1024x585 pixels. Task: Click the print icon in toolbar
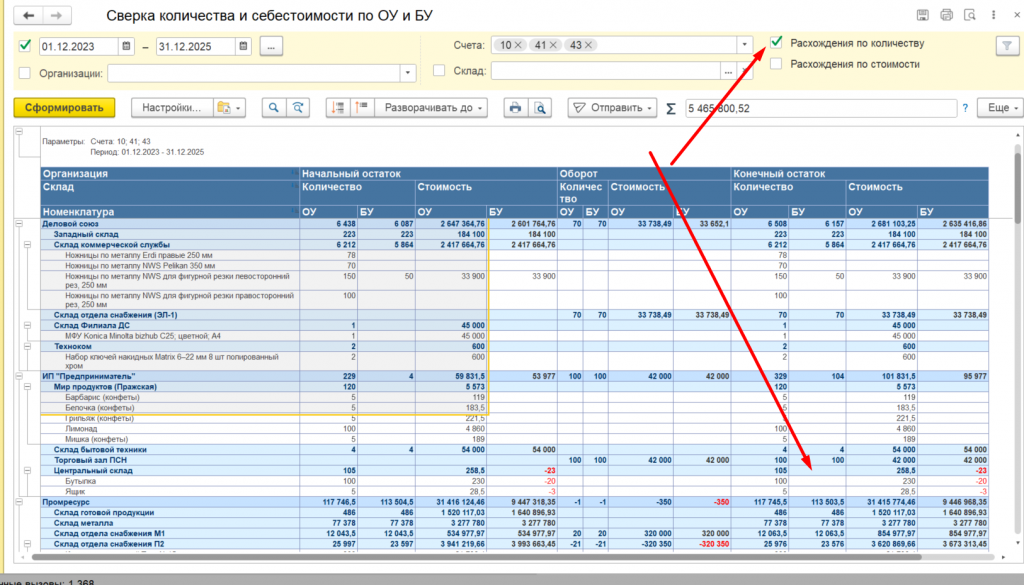[515, 108]
